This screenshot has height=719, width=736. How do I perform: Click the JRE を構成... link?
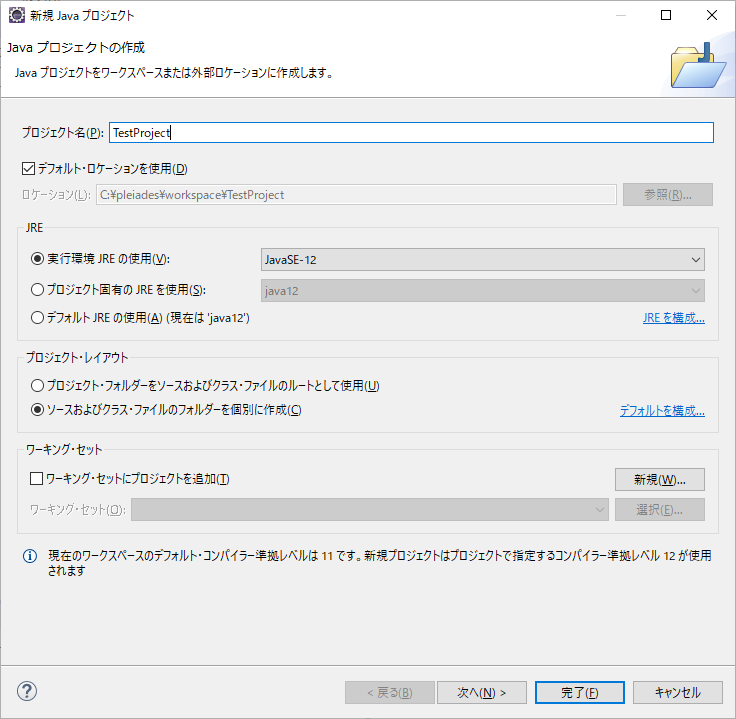(674, 318)
